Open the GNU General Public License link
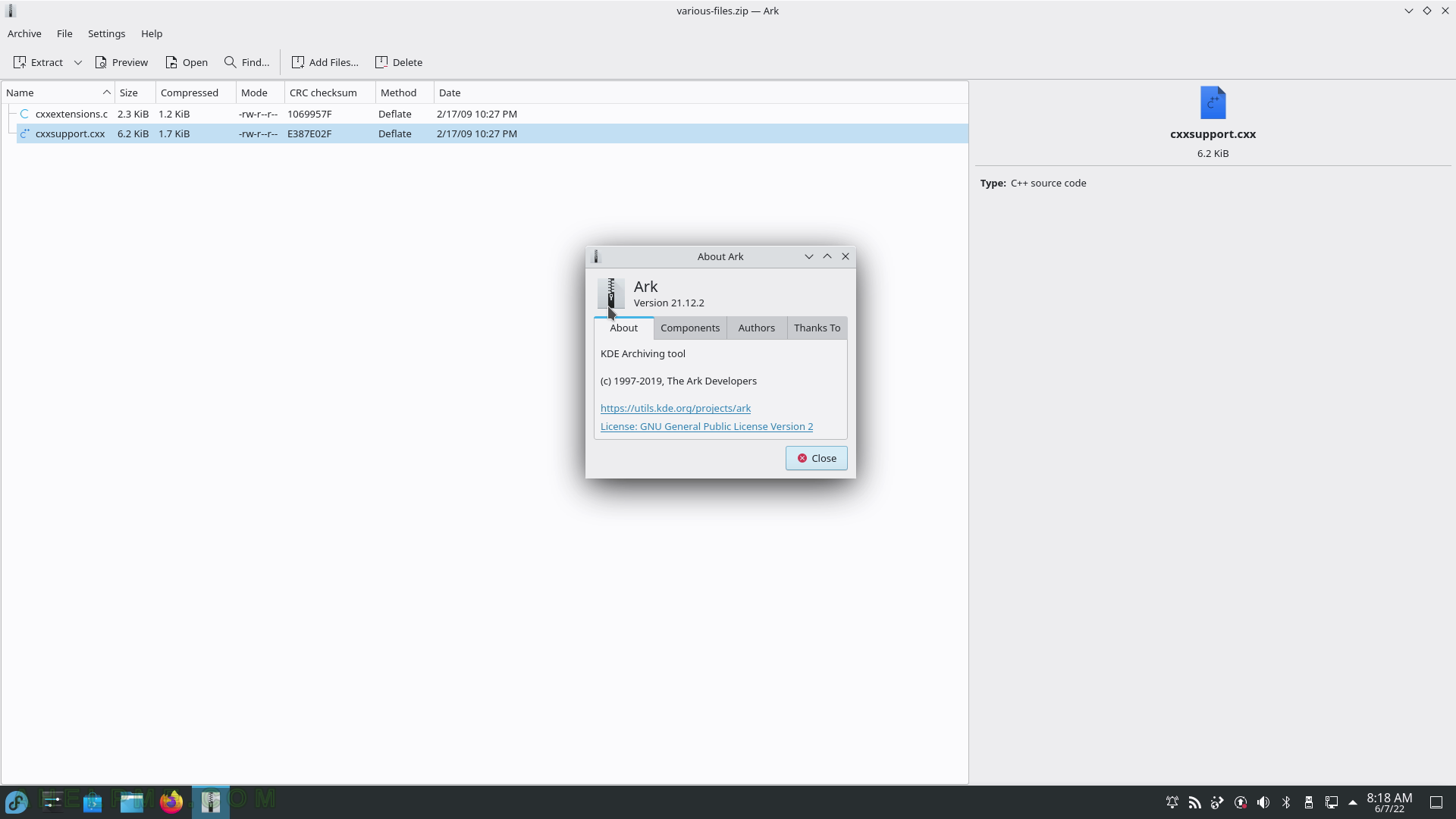Image resolution: width=1456 pixels, height=819 pixels. (707, 426)
